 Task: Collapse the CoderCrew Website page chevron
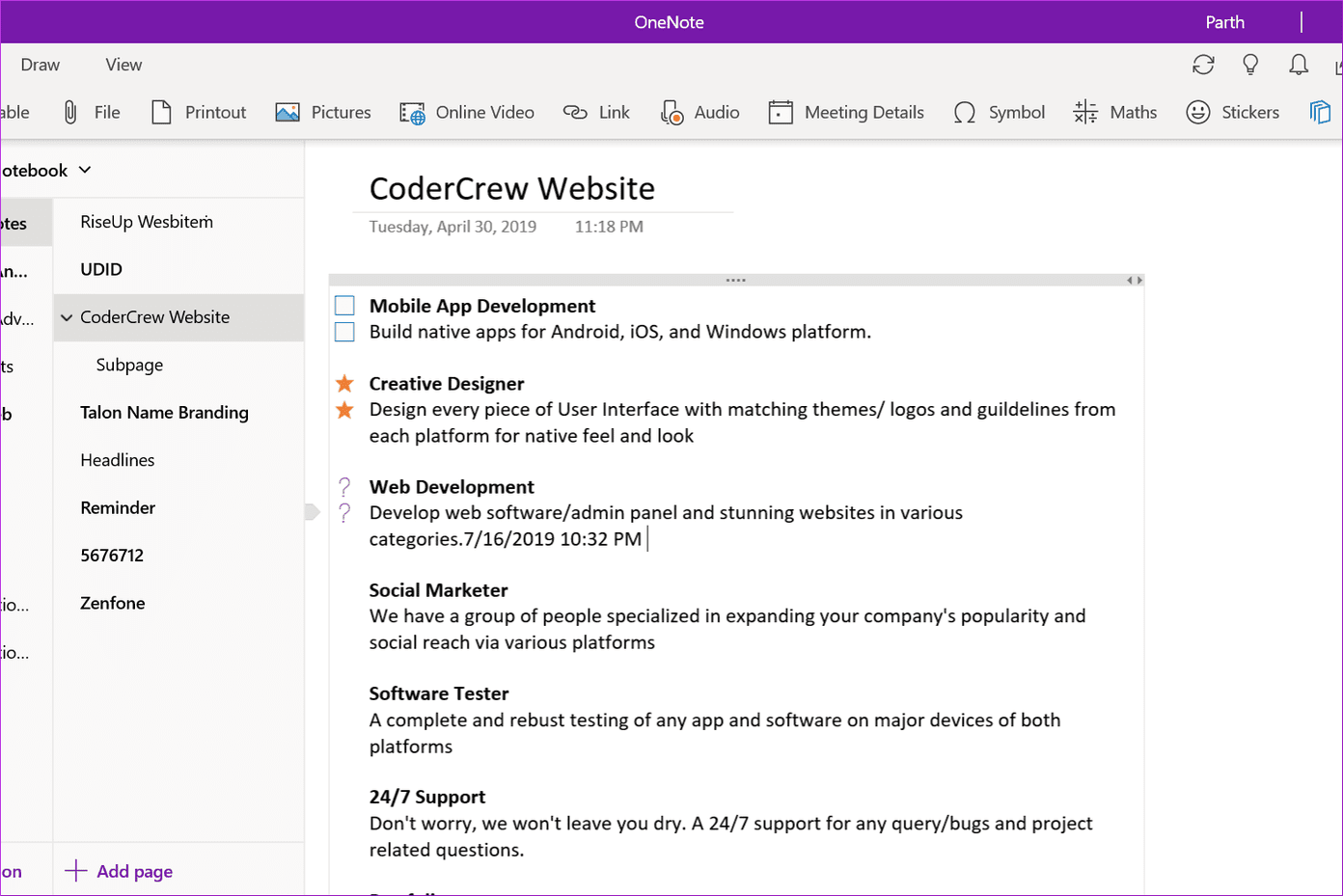(67, 317)
